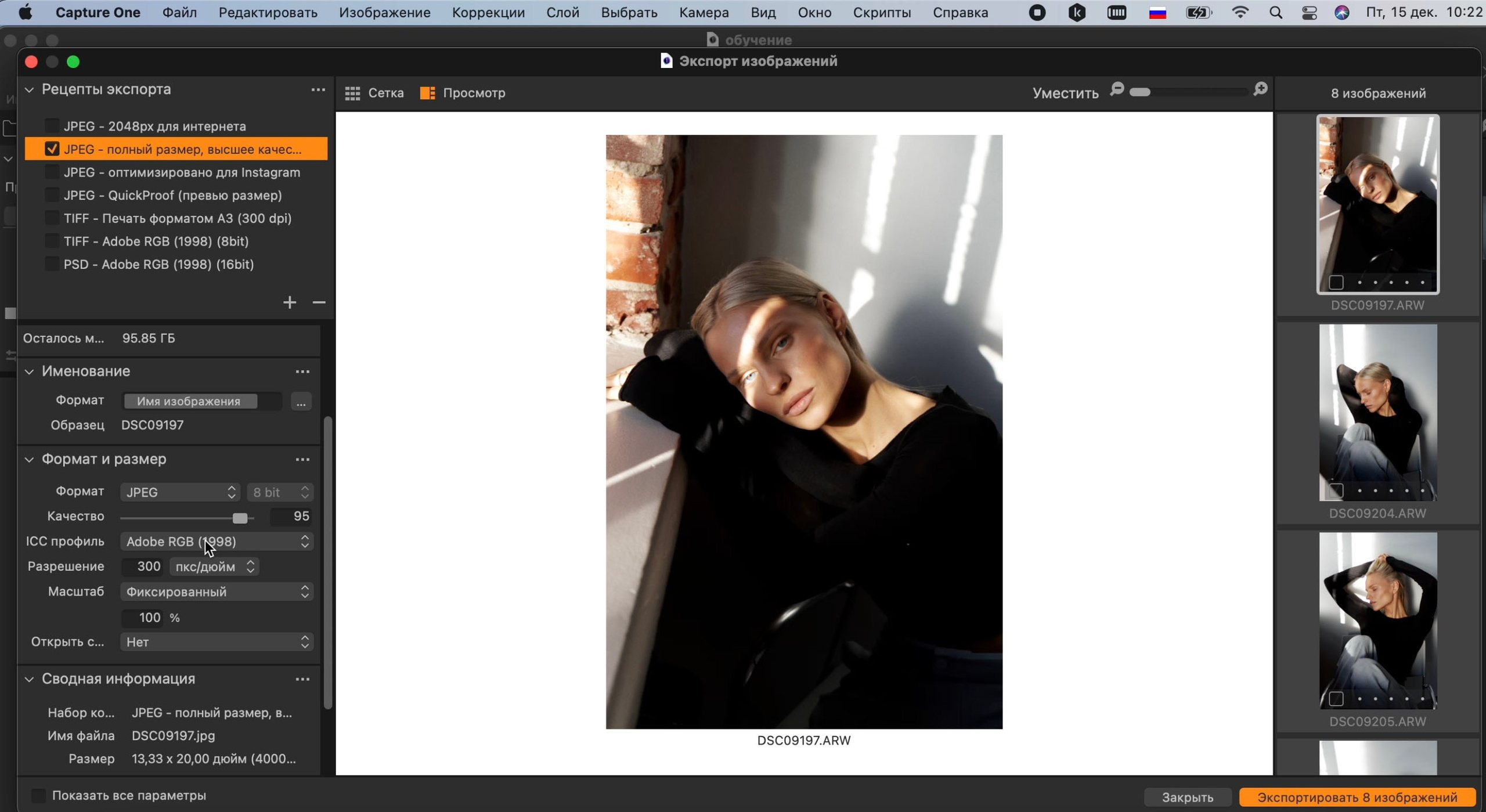Open Export Recipes panel options menu
The image size is (1486, 812).
point(318,90)
